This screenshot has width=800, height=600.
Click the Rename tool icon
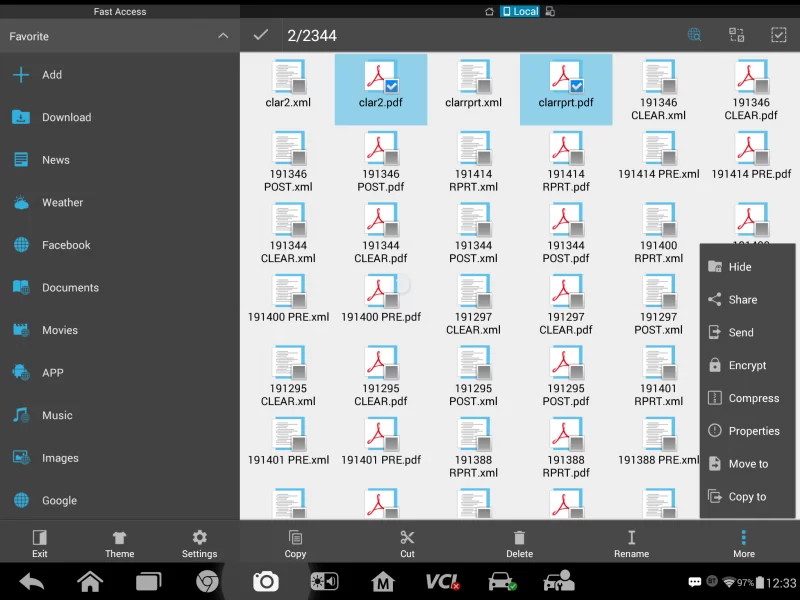click(x=631, y=538)
